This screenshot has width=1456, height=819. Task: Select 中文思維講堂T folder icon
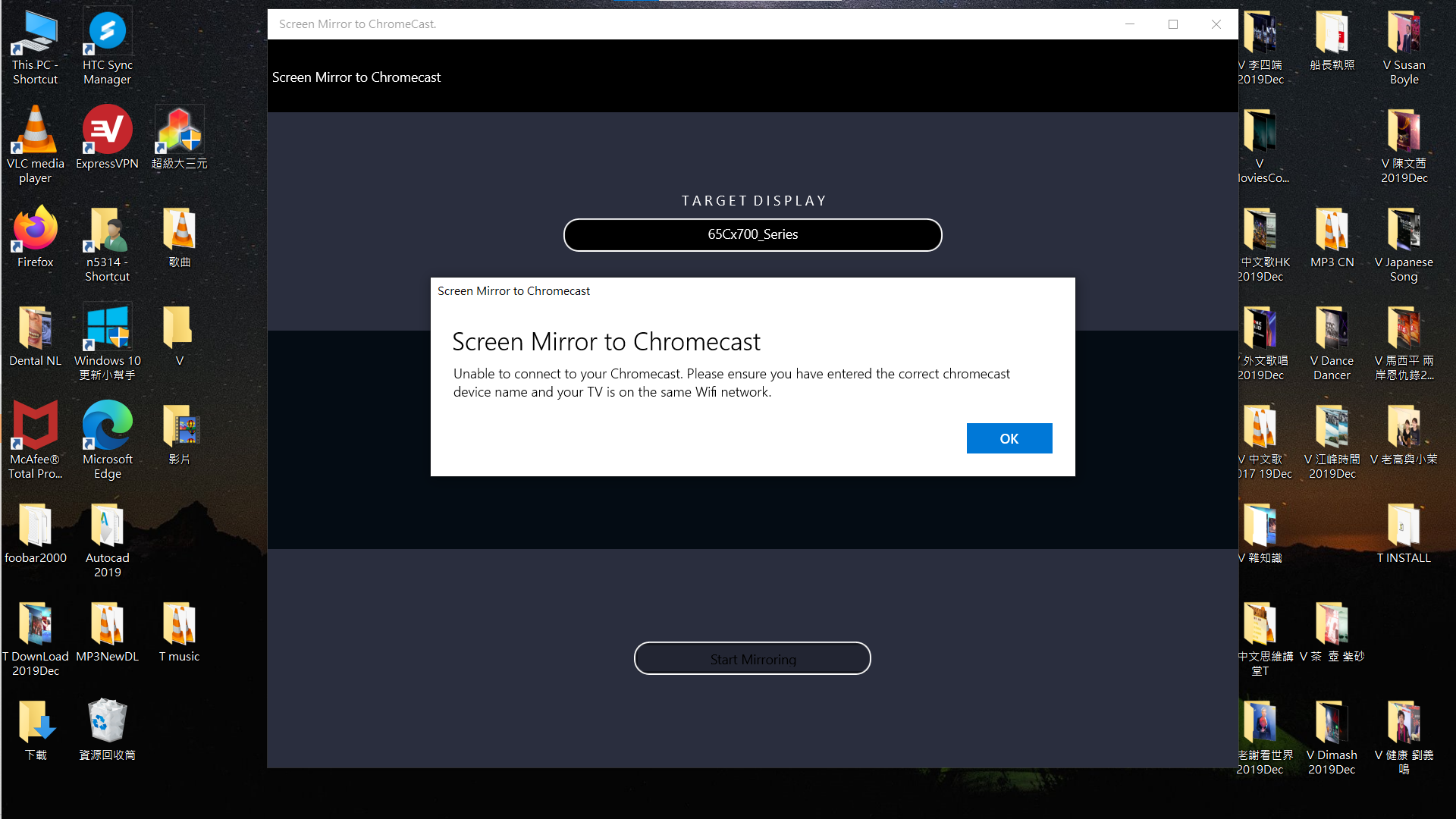tap(1264, 639)
